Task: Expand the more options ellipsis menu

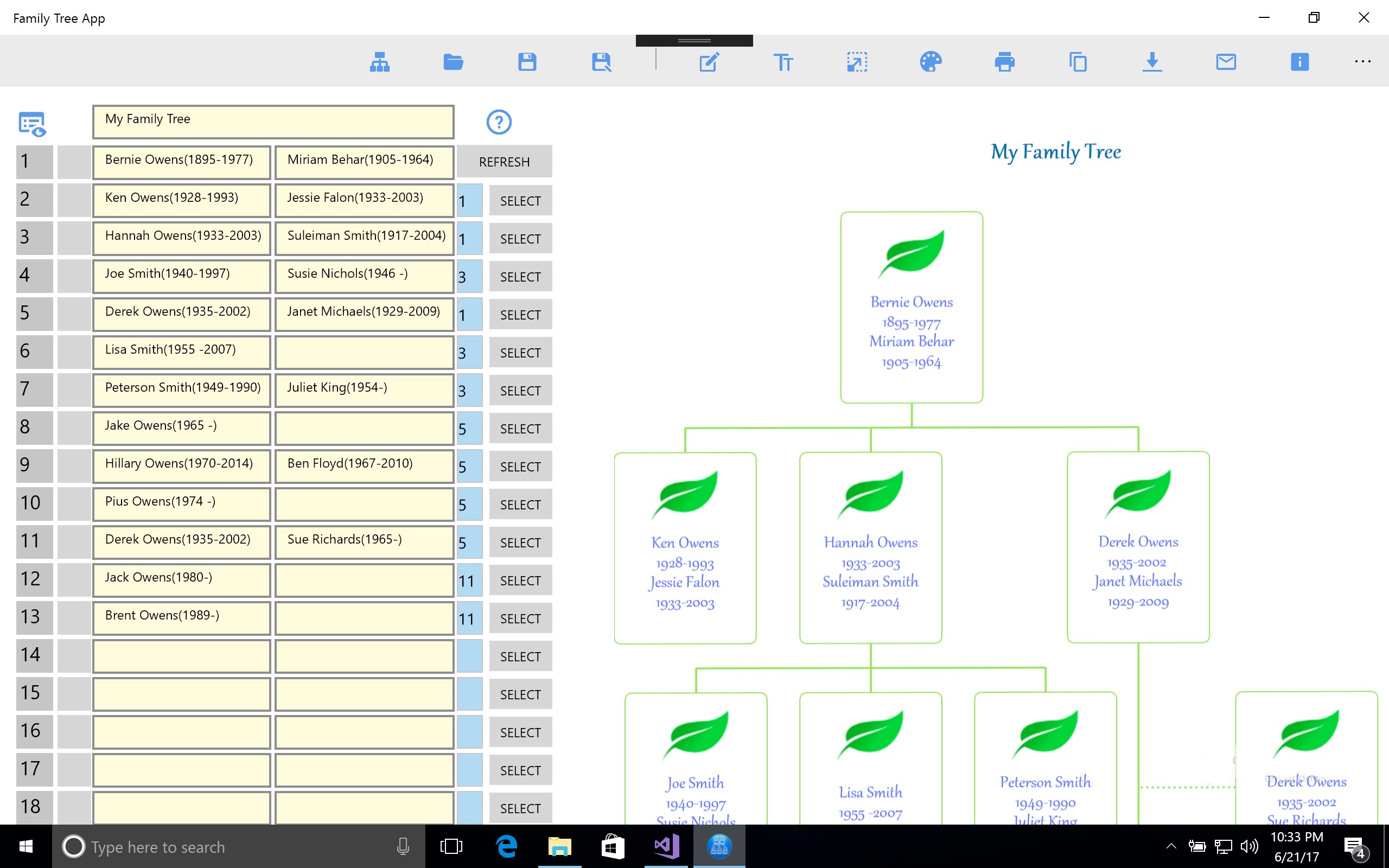Action: pos(1362,61)
